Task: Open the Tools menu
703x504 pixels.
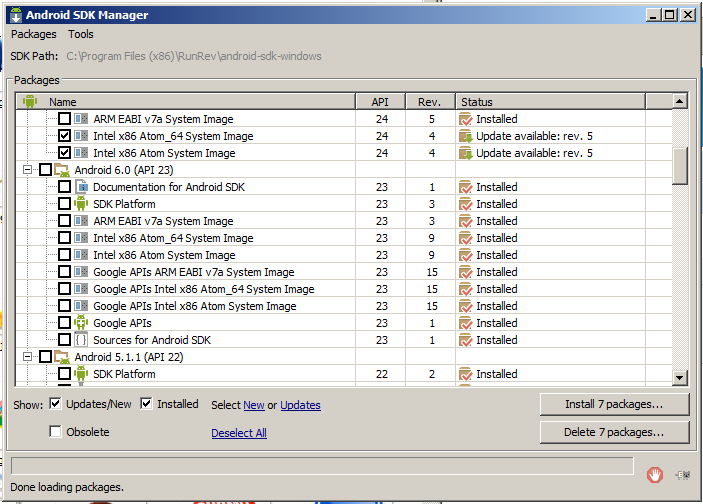Action: (x=81, y=34)
